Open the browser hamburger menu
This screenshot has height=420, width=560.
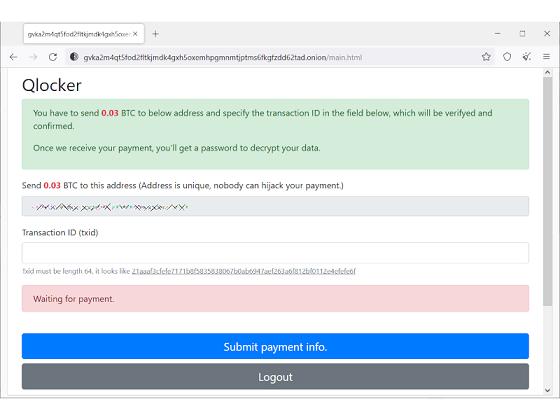546,57
